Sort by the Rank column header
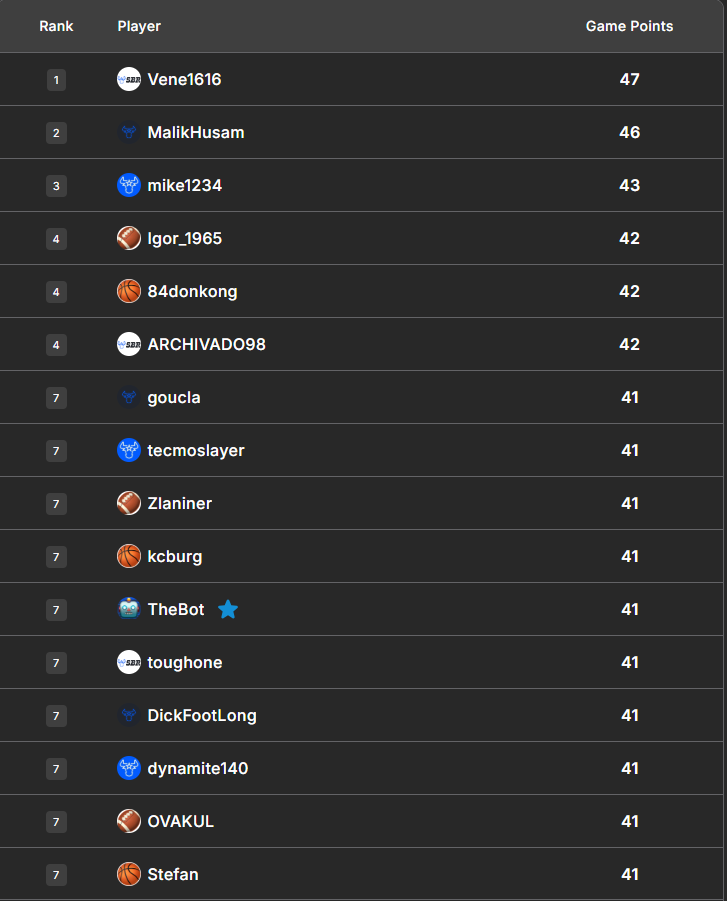 (x=56, y=26)
